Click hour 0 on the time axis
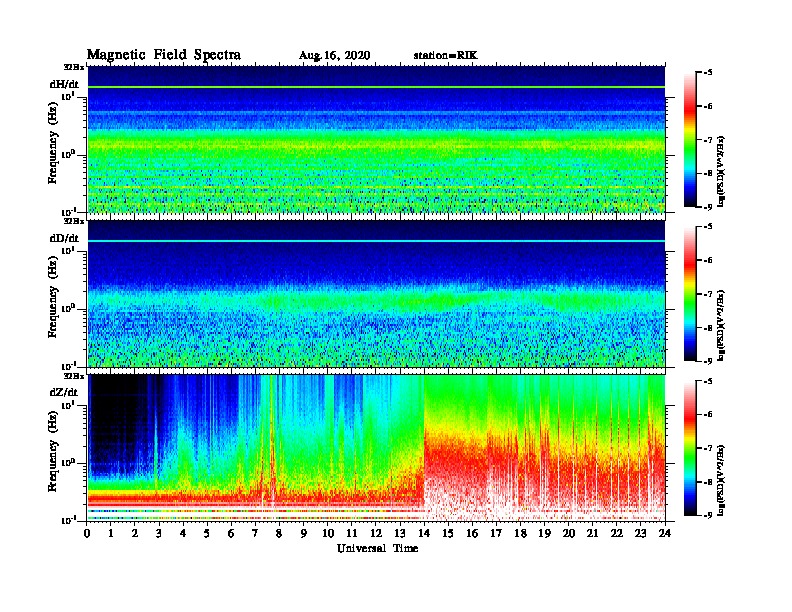This screenshot has width=792, height=612. 87,534
